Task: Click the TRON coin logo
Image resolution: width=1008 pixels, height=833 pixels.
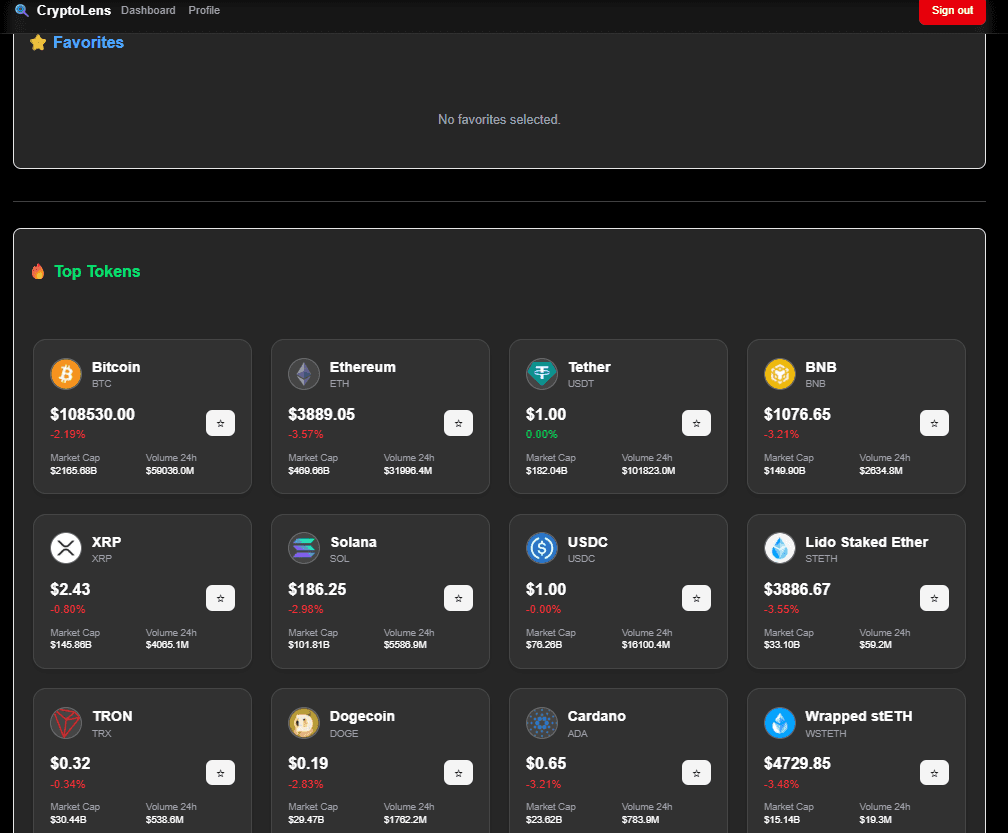Action: (x=66, y=723)
